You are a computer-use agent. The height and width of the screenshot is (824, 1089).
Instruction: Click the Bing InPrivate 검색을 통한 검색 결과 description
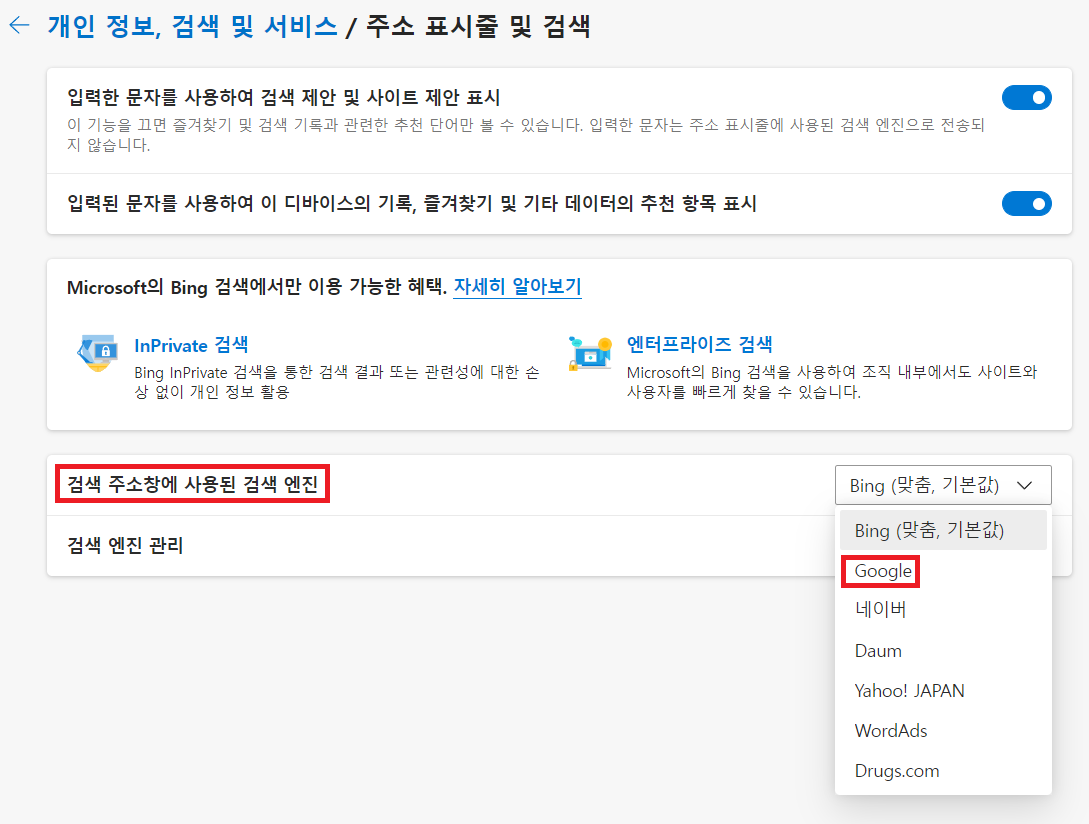click(x=337, y=382)
